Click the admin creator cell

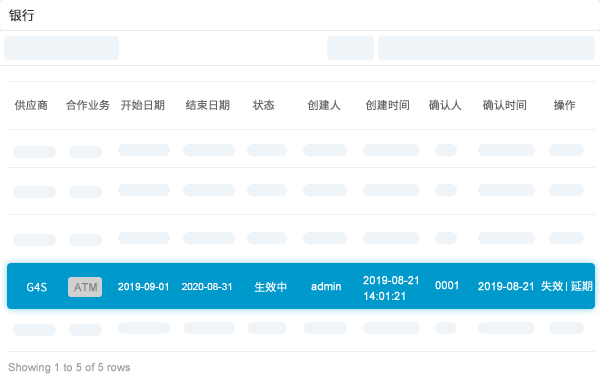(x=326, y=286)
